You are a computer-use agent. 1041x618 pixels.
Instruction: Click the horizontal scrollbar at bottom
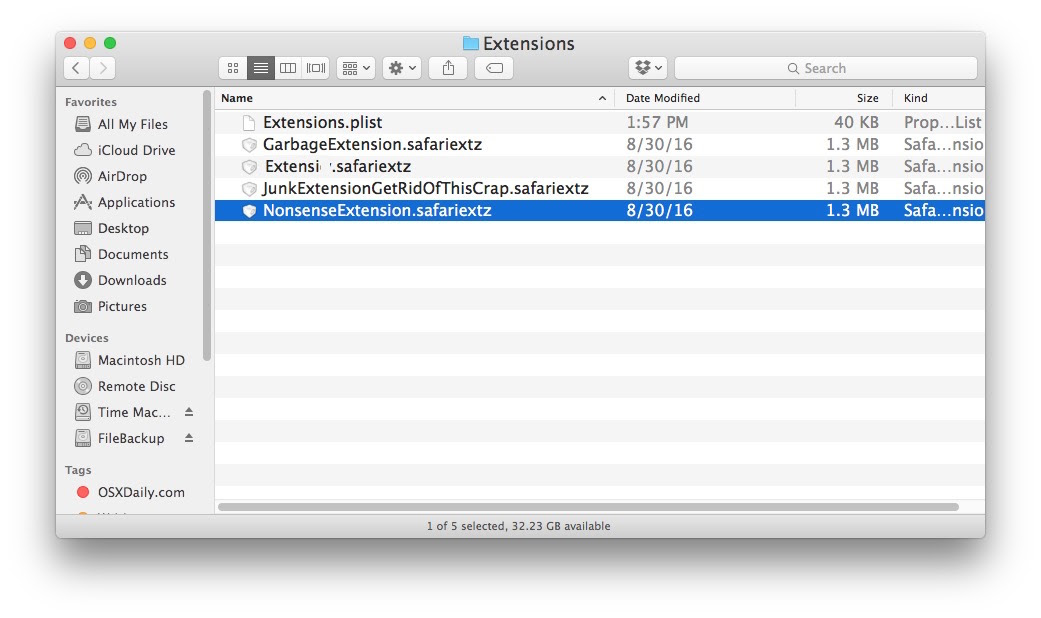(x=588, y=507)
